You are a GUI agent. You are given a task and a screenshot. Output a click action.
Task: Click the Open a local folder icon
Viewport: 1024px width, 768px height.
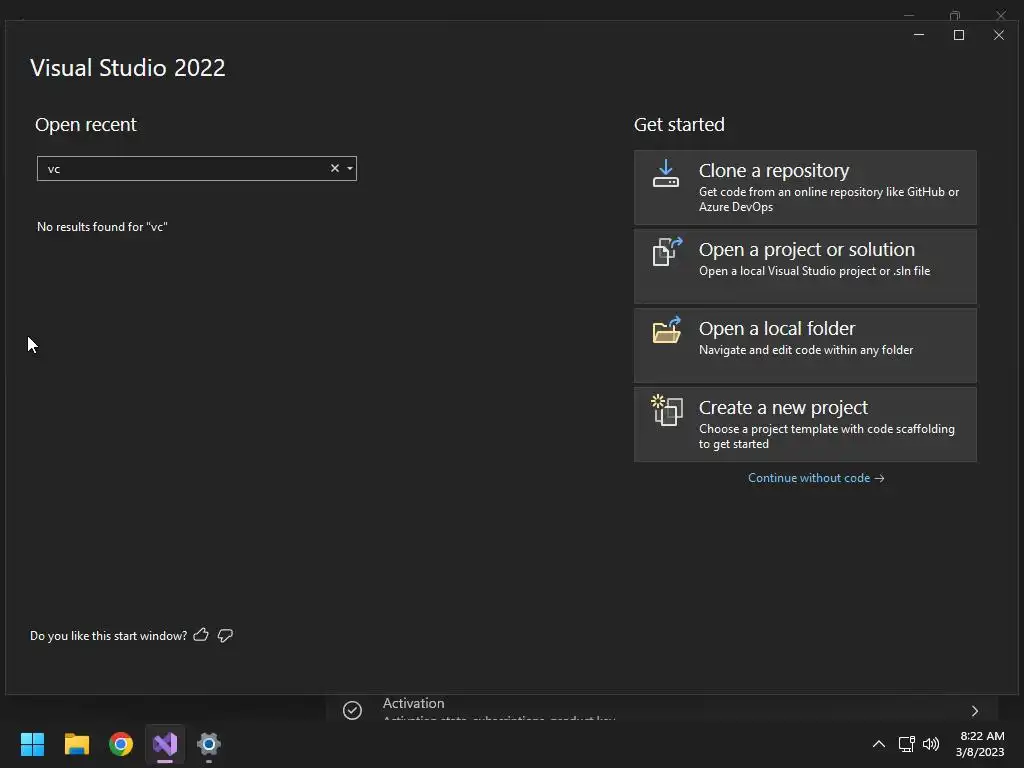667,330
